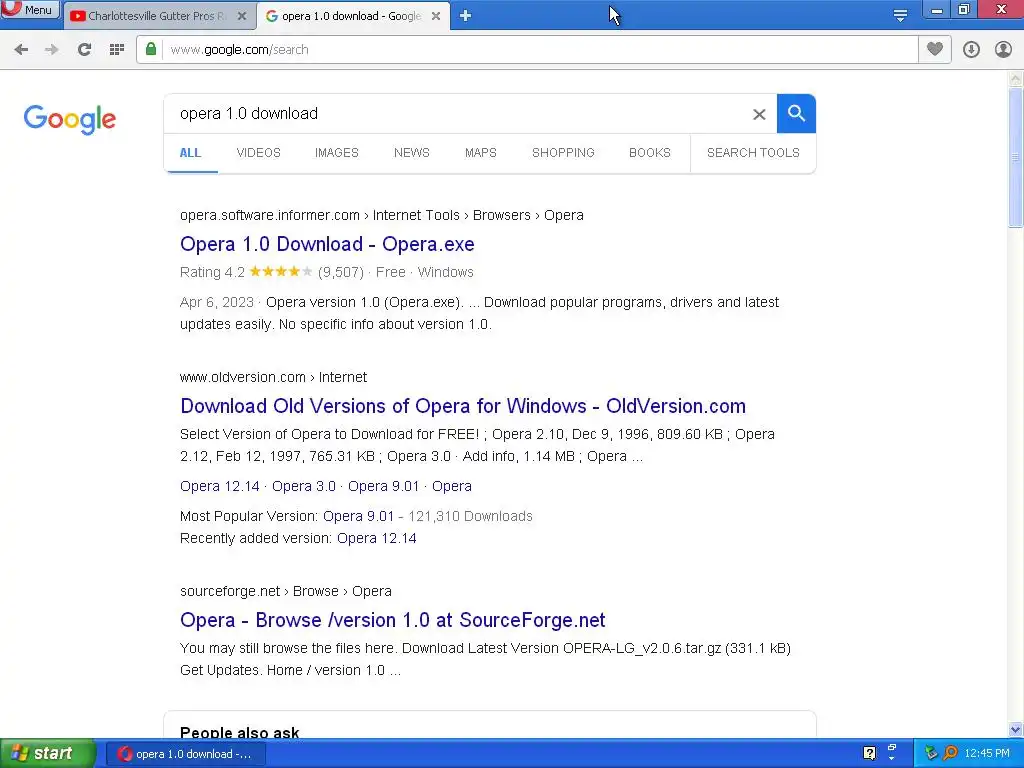Switch to NEWS results
The width and height of the screenshot is (1024, 768).
(x=411, y=153)
